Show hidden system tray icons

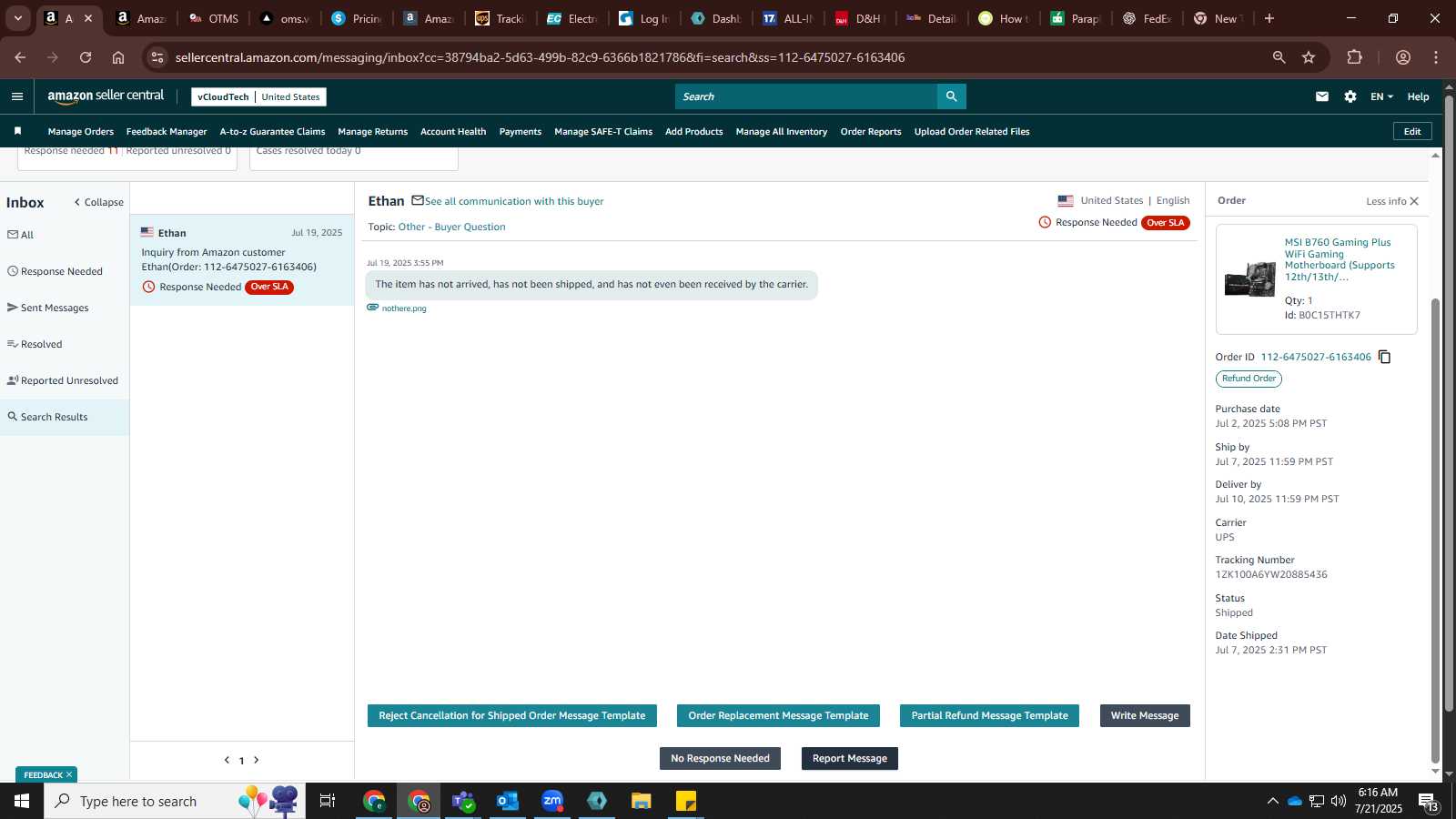tap(1272, 801)
